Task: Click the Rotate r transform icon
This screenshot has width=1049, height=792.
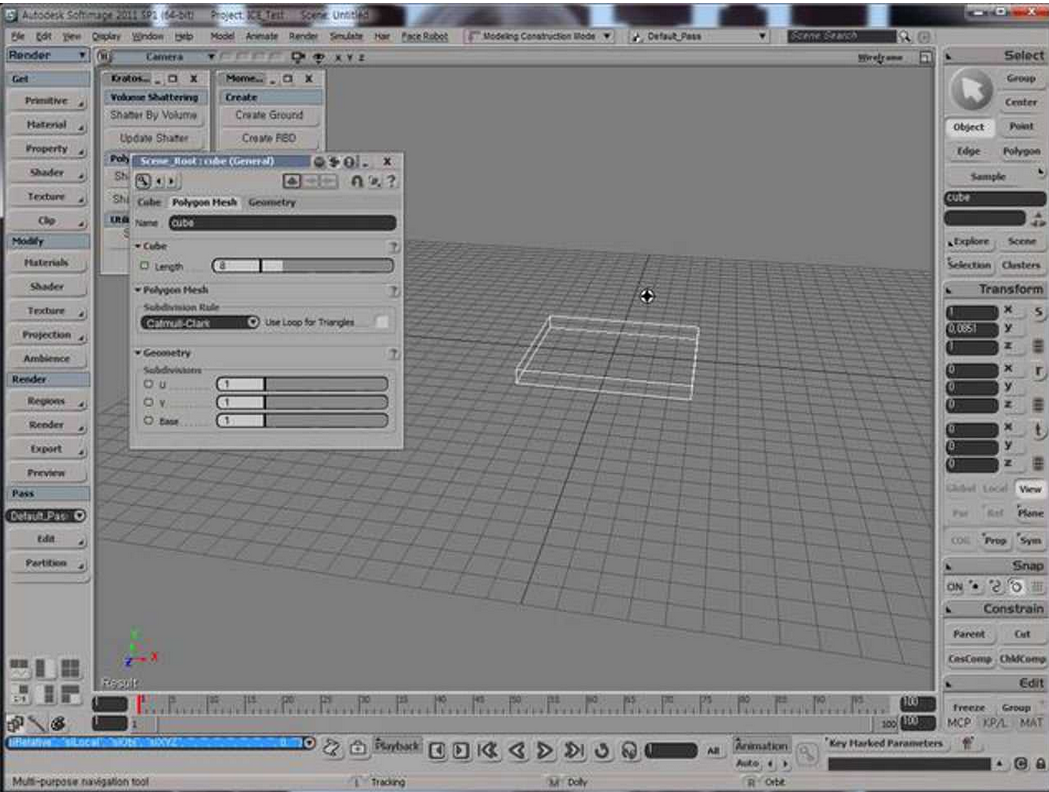Action: [1038, 371]
